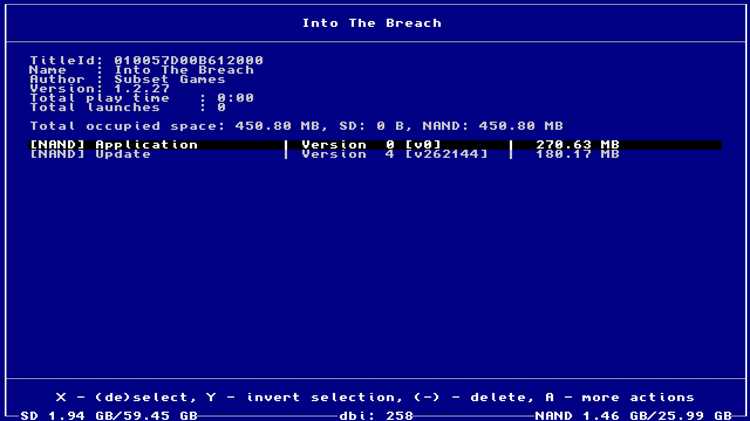This screenshot has height=421, width=750.
Task: Click the Author Subset Games line
Action: [x=128, y=79]
